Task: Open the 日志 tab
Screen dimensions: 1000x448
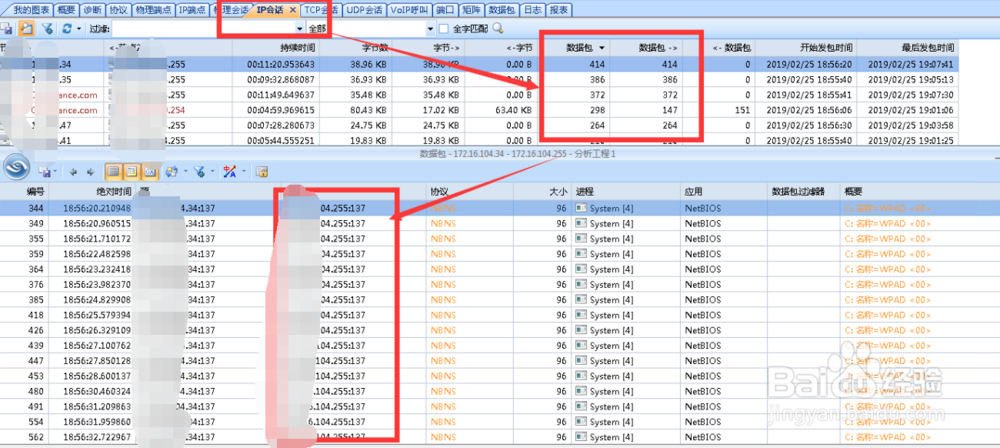Action: pos(533,10)
